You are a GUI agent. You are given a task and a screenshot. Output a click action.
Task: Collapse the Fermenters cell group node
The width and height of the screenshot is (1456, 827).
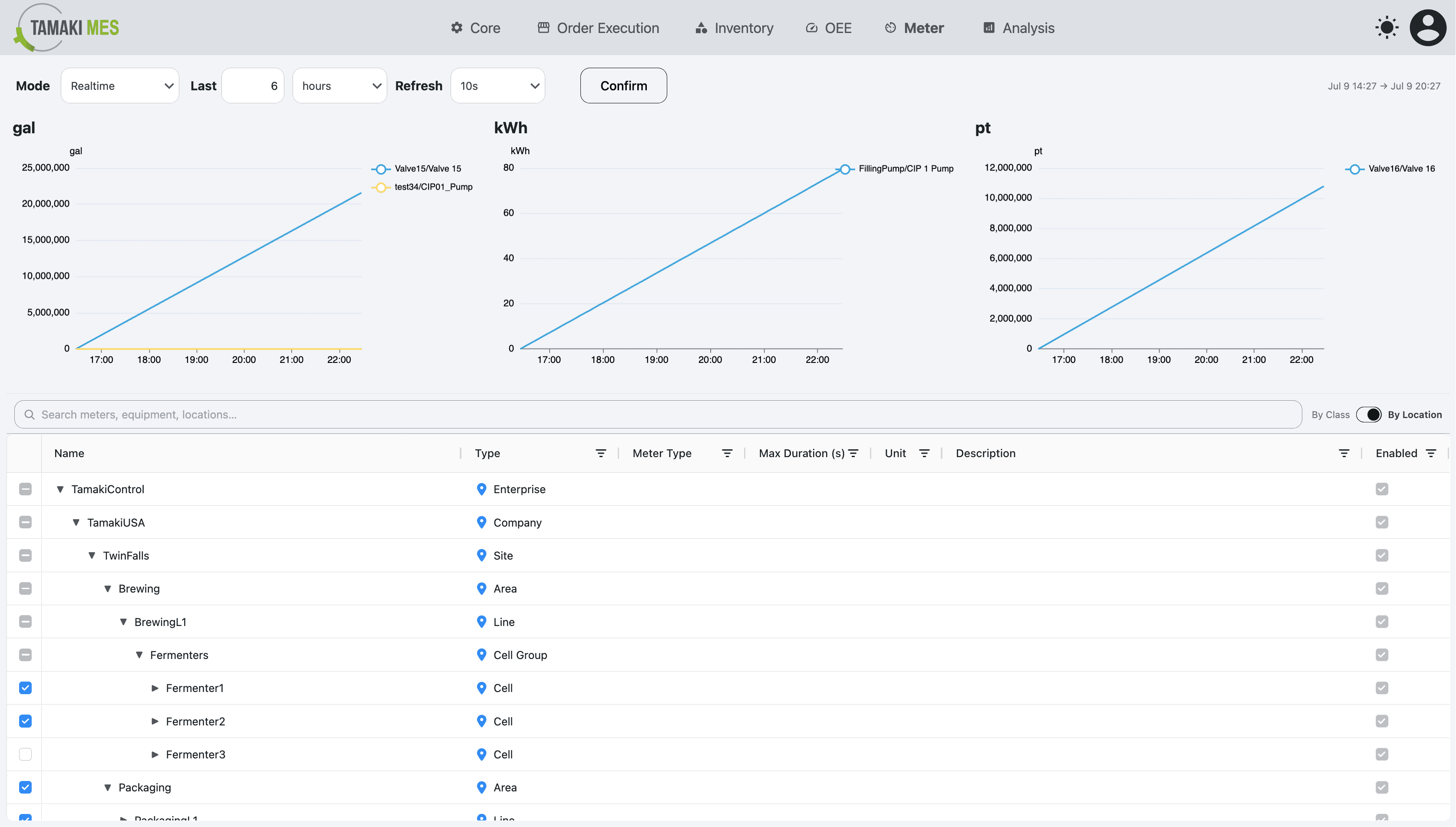pyautogui.click(x=139, y=655)
